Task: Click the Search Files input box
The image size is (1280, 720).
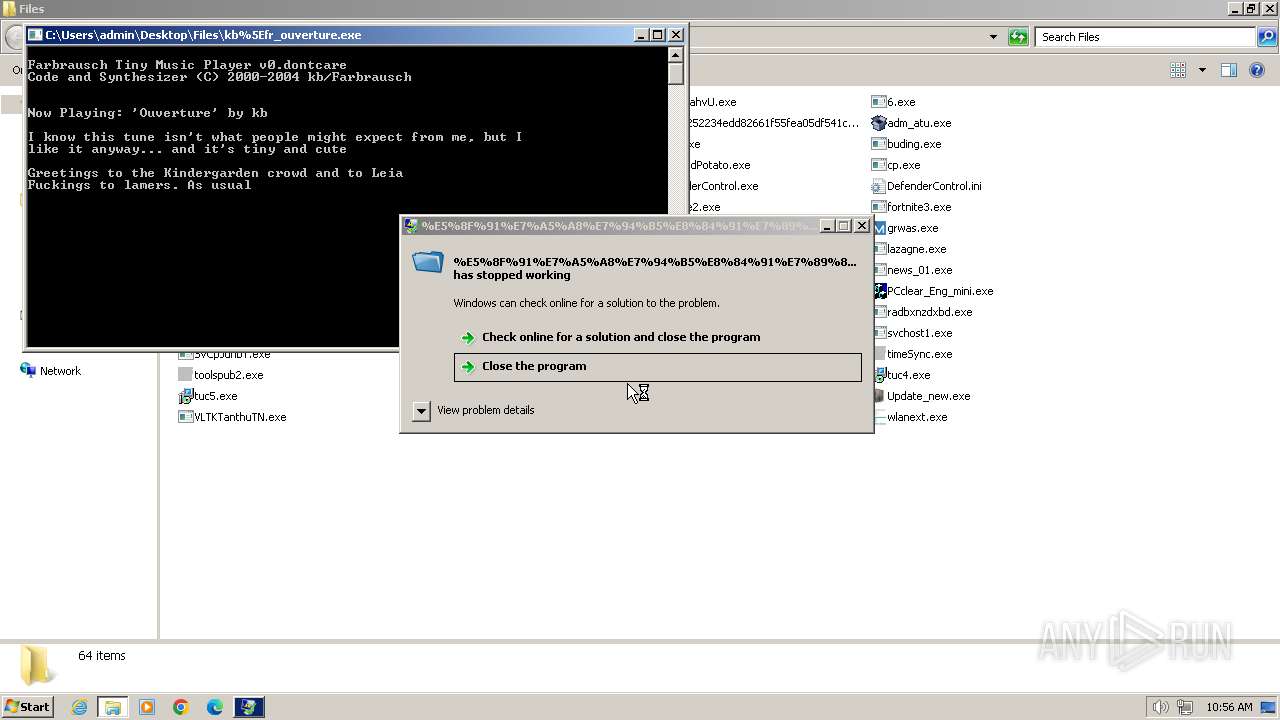Action: (x=1146, y=37)
